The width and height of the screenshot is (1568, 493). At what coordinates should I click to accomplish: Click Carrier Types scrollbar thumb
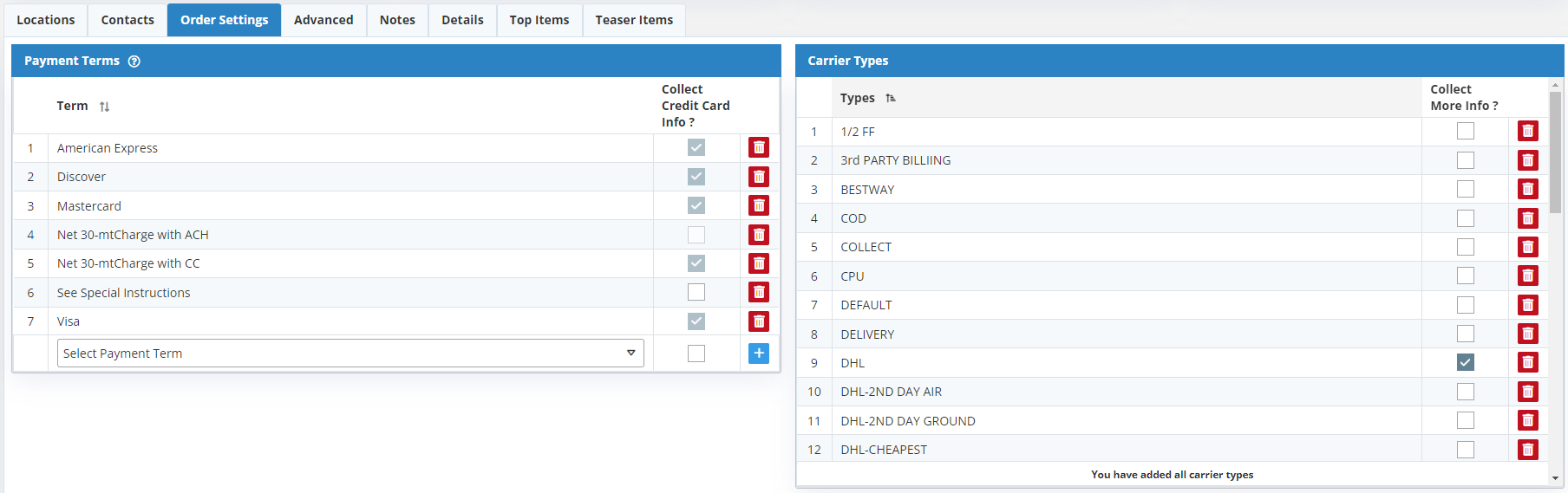pyautogui.click(x=1555, y=152)
